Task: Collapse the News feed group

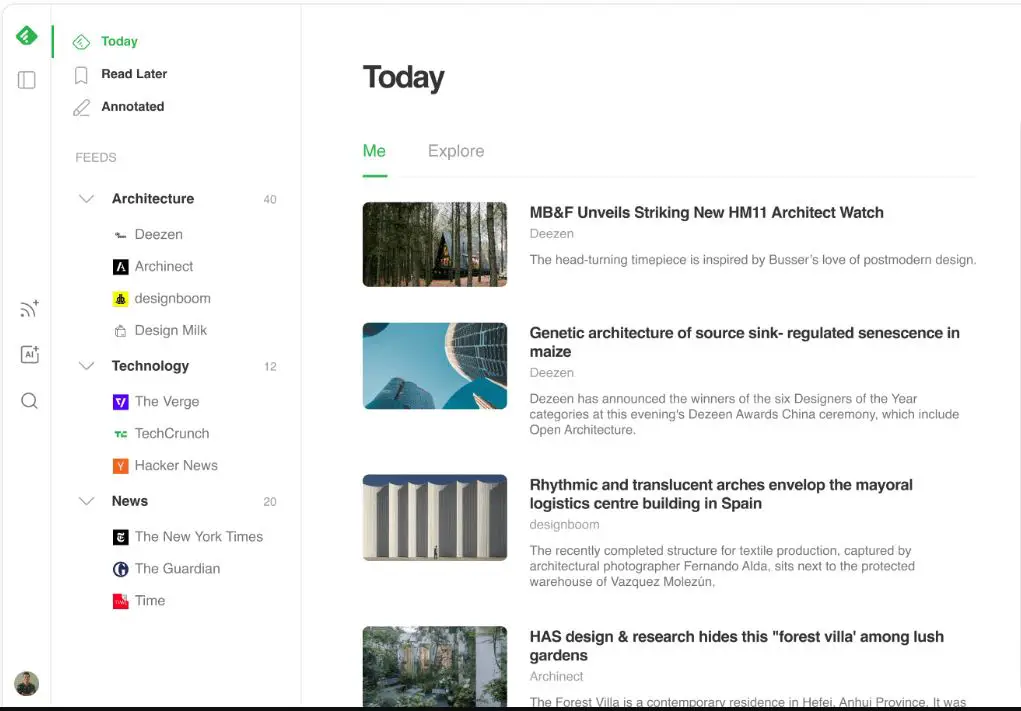Action: point(86,501)
